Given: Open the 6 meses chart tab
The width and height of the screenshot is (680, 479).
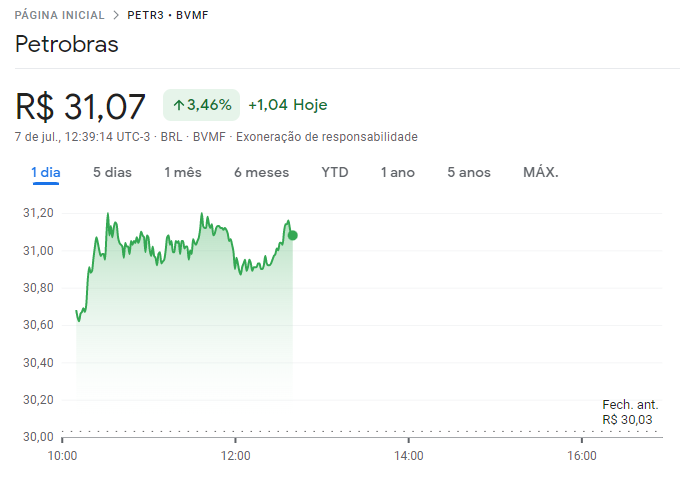Looking at the screenshot, I should pyautogui.click(x=261, y=172).
